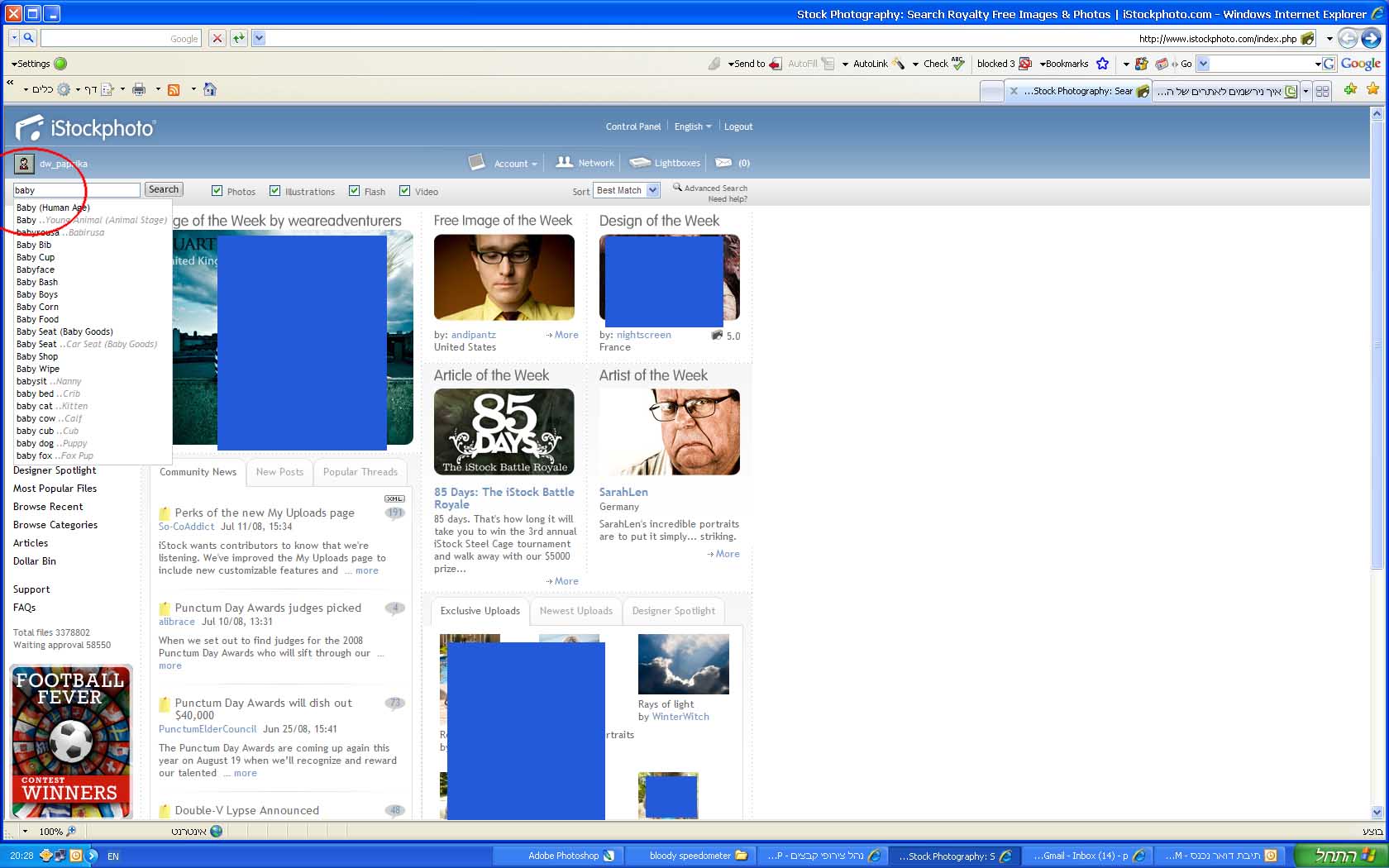The height and width of the screenshot is (868, 1389).
Task: Open the Dollar Bin link
Action: (x=35, y=561)
